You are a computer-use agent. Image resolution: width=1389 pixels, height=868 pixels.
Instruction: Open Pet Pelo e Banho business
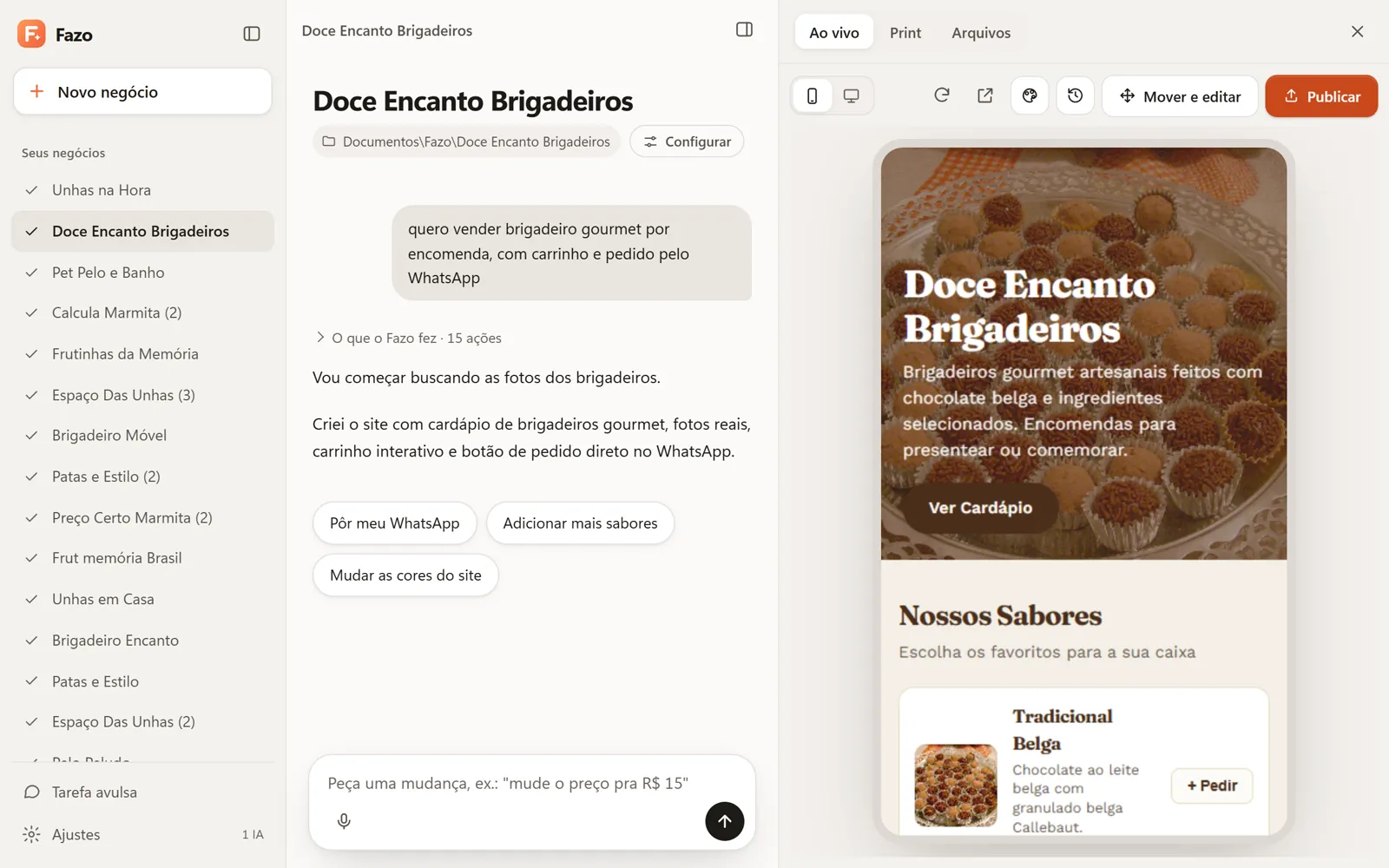click(x=142, y=273)
